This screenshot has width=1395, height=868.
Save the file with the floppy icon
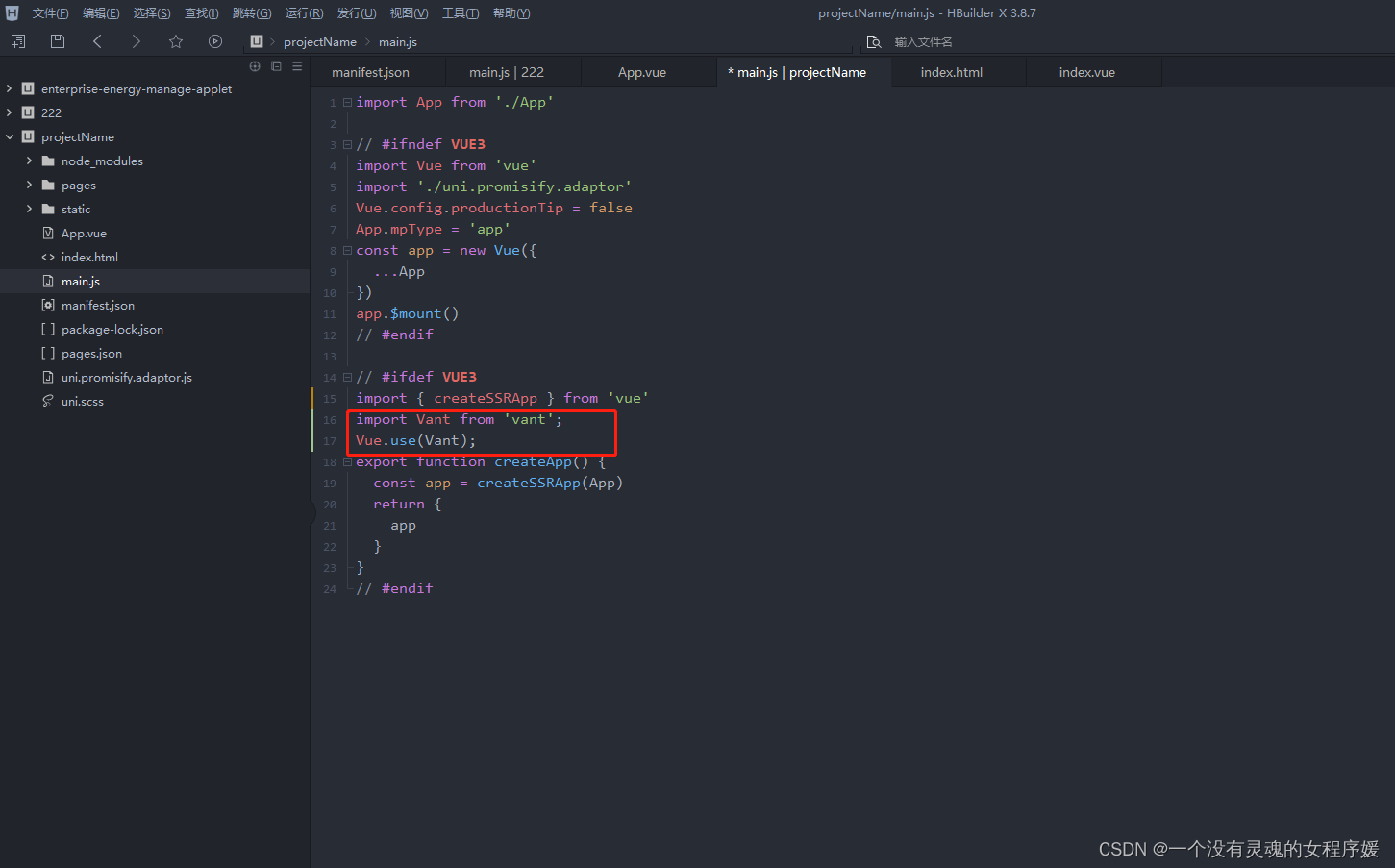[x=58, y=41]
